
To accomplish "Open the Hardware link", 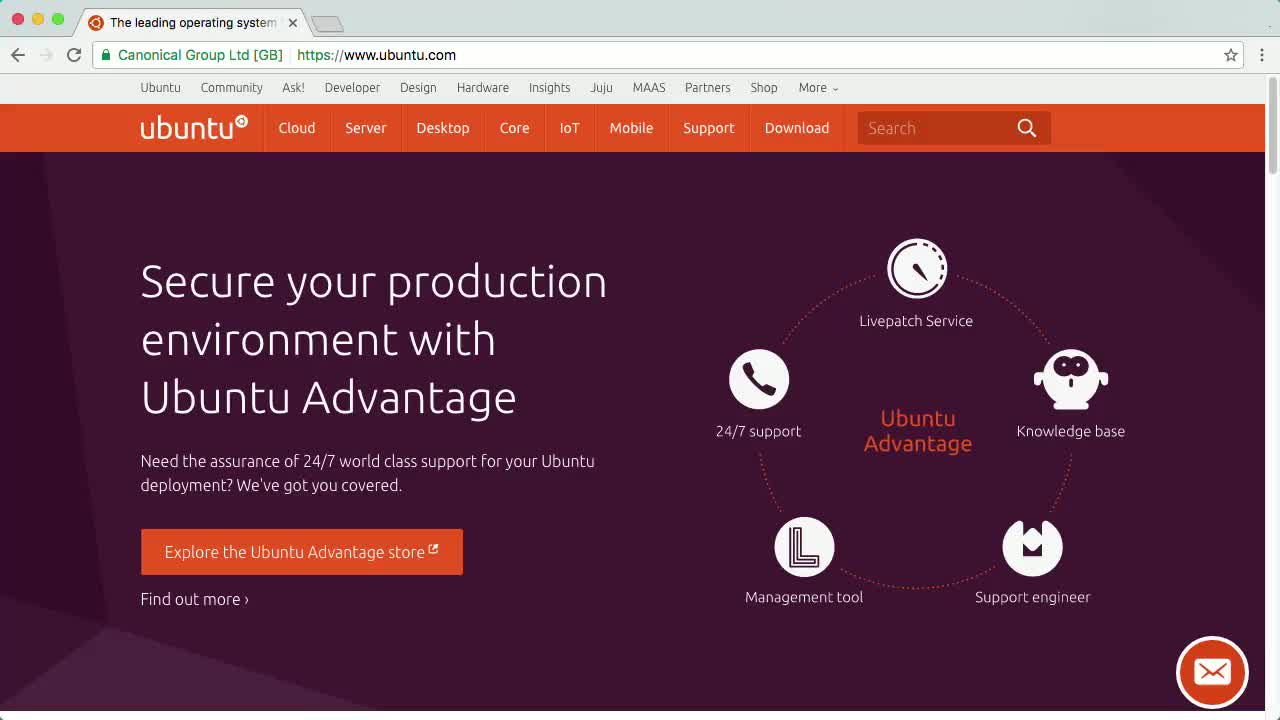I will click(483, 88).
